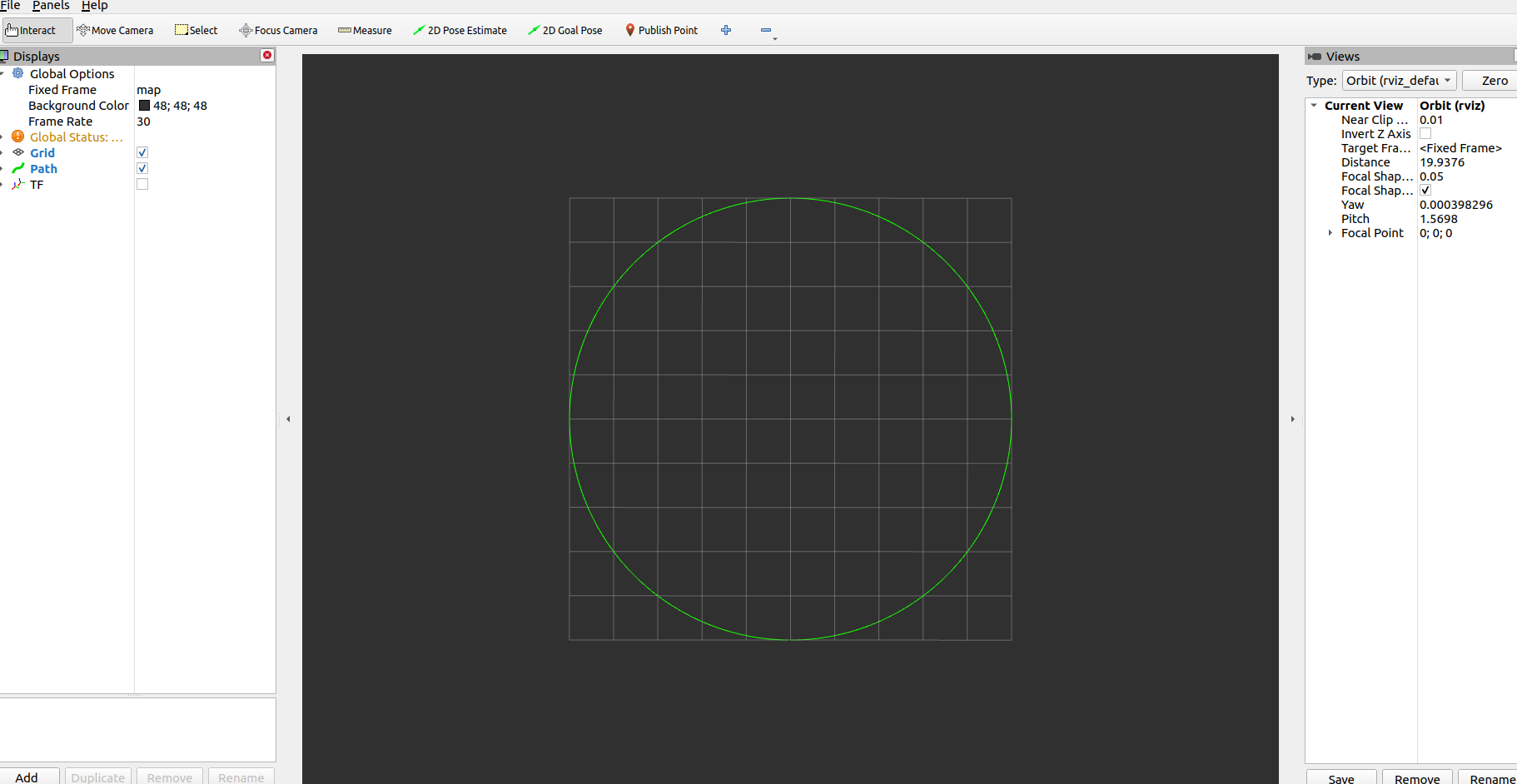Select the 2D Pose Estimate tool

click(x=460, y=30)
